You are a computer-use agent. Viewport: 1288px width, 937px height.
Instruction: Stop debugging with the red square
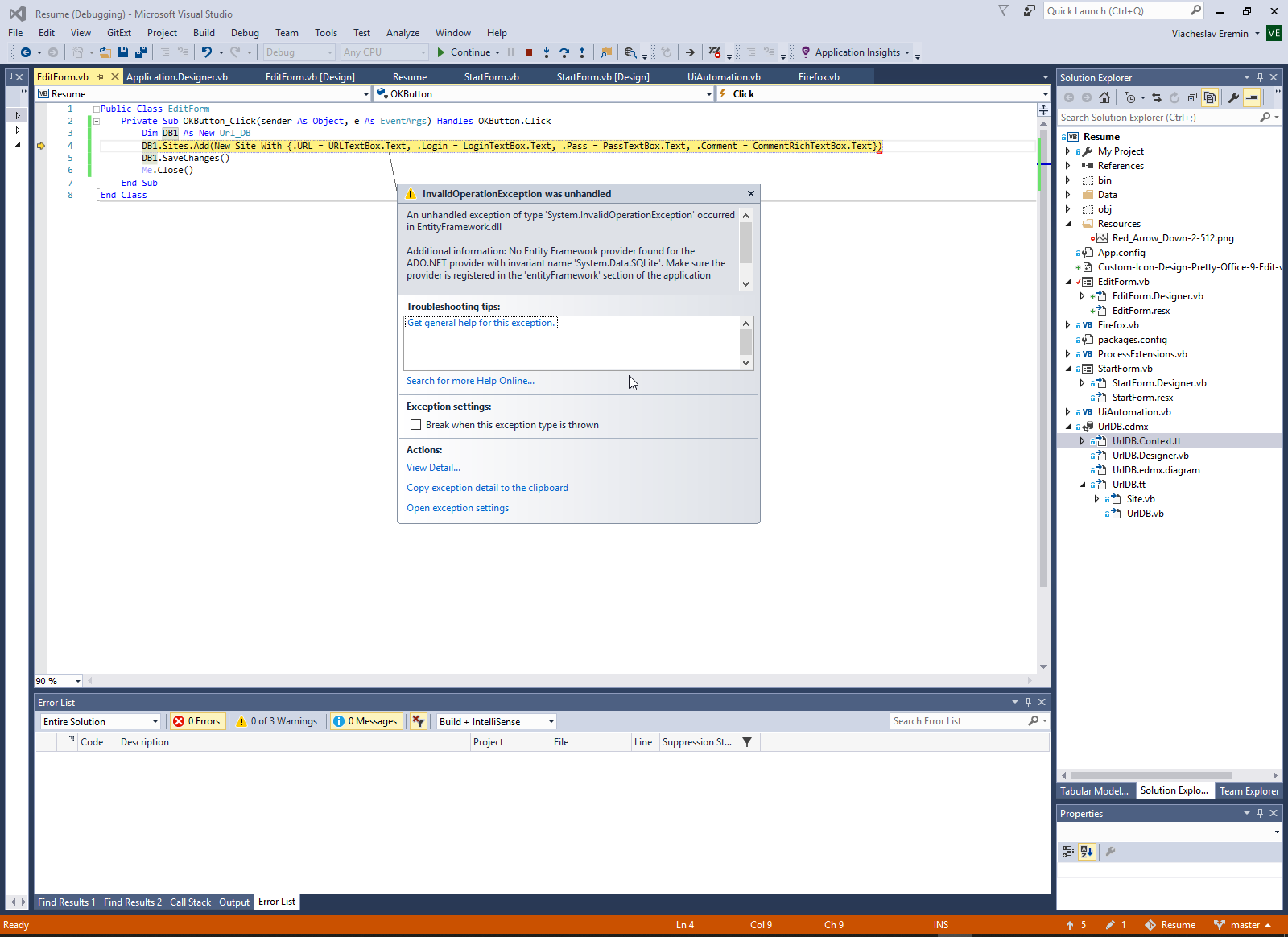[x=529, y=52]
